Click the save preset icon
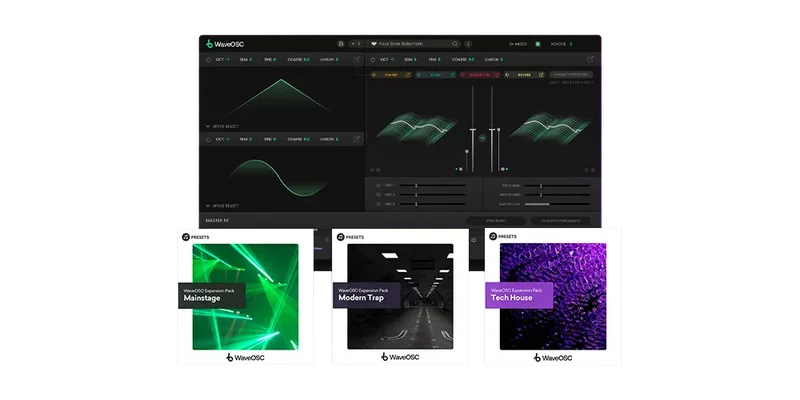This screenshot has height=400, width=800. [341, 44]
